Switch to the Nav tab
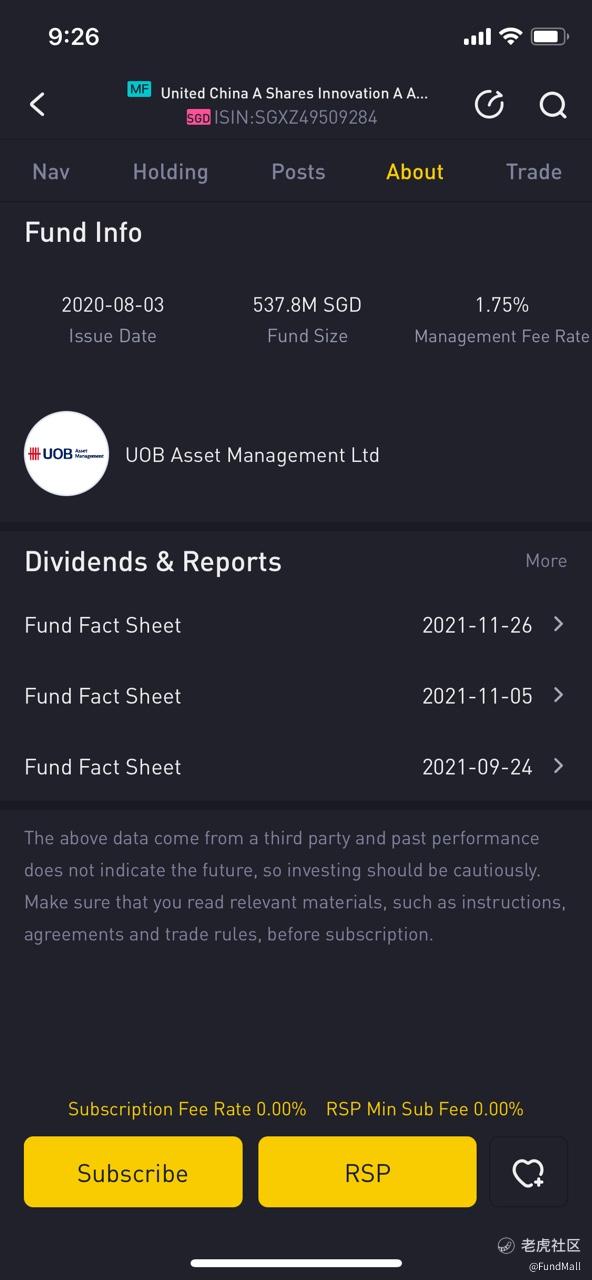Image resolution: width=592 pixels, height=1280 pixels. pyautogui.click(x=51, y=172)
